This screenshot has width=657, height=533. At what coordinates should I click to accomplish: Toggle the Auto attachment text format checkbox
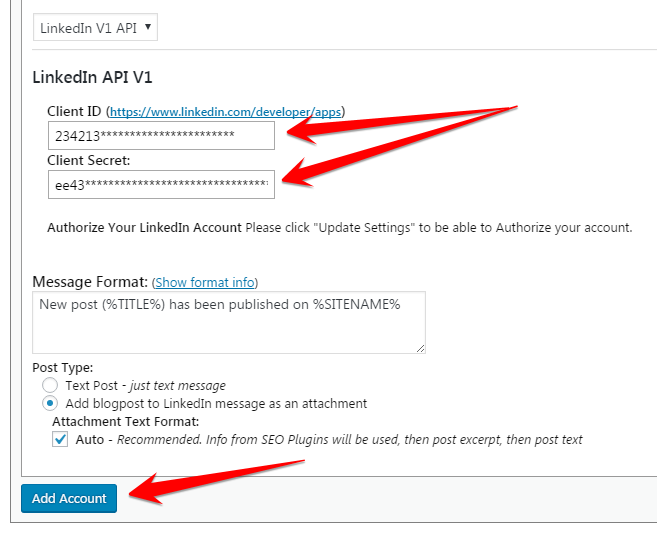click(60, 439)
